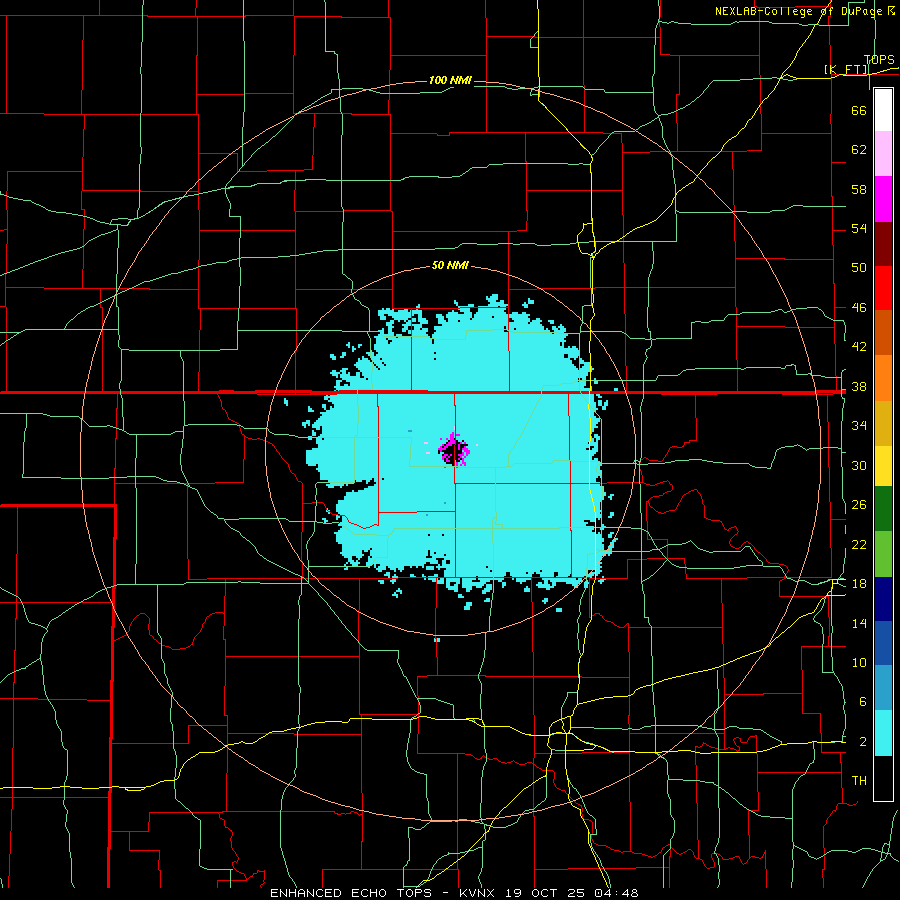Image resolution: width=900 pixels, height=900 pixels.
Task: Click the "TOPS" legend title
Action: coord(879,60)
